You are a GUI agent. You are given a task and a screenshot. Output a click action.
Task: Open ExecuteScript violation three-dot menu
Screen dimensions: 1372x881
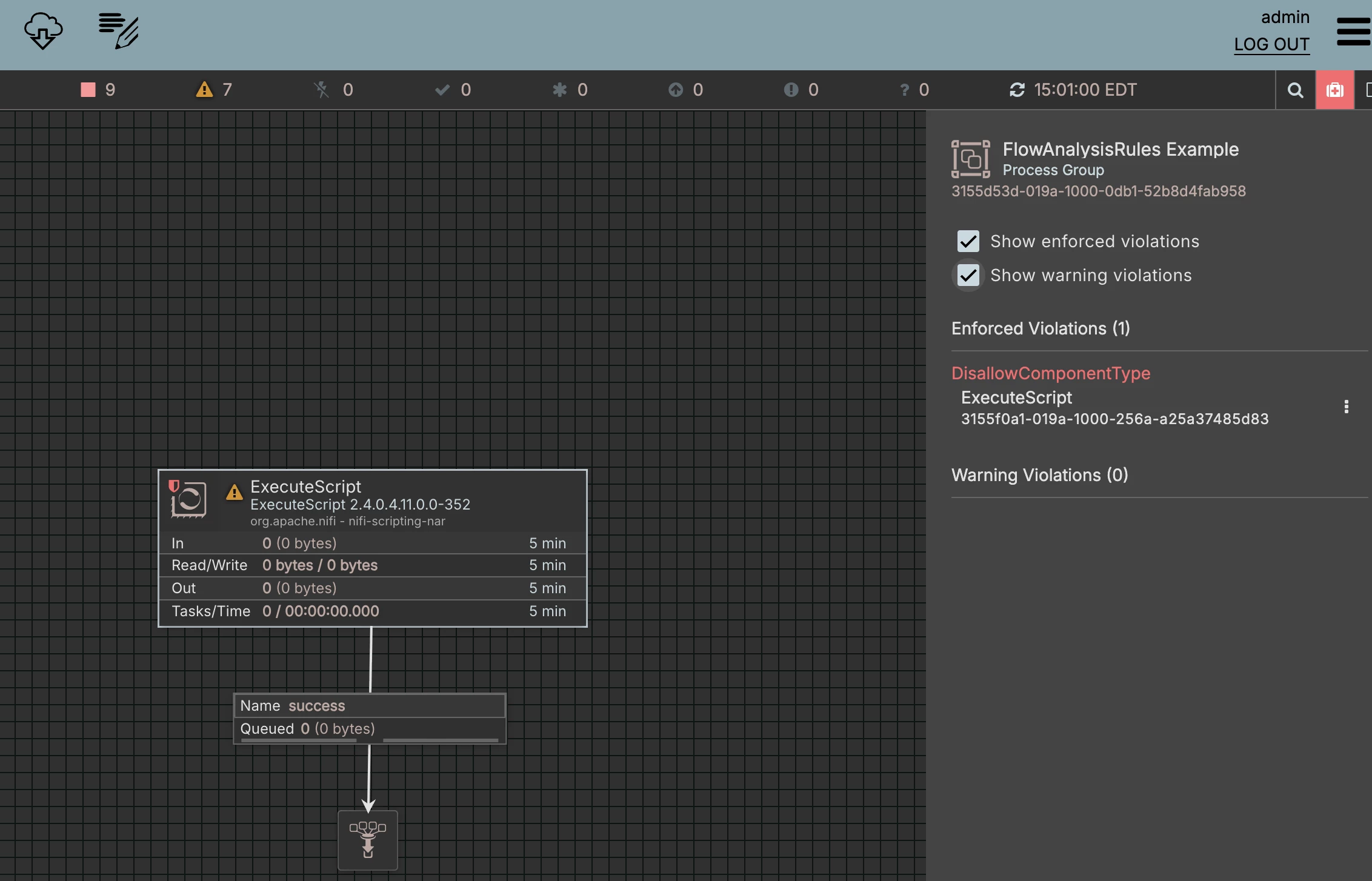pos(1346,407)
